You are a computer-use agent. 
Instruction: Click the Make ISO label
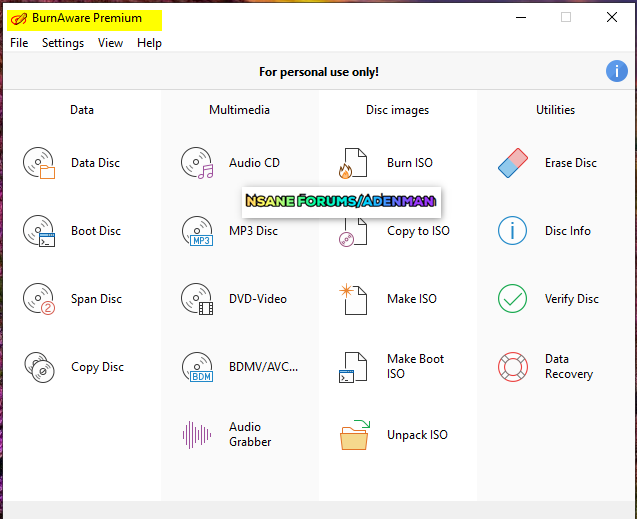pyautogui.click(x=412, y=299)
